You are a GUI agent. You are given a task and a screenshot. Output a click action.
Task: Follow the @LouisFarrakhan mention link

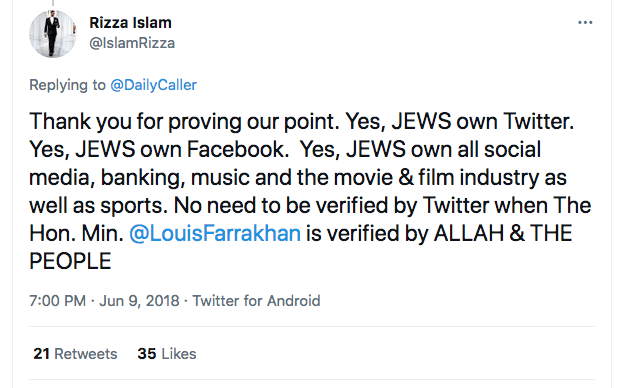(215, 233)
